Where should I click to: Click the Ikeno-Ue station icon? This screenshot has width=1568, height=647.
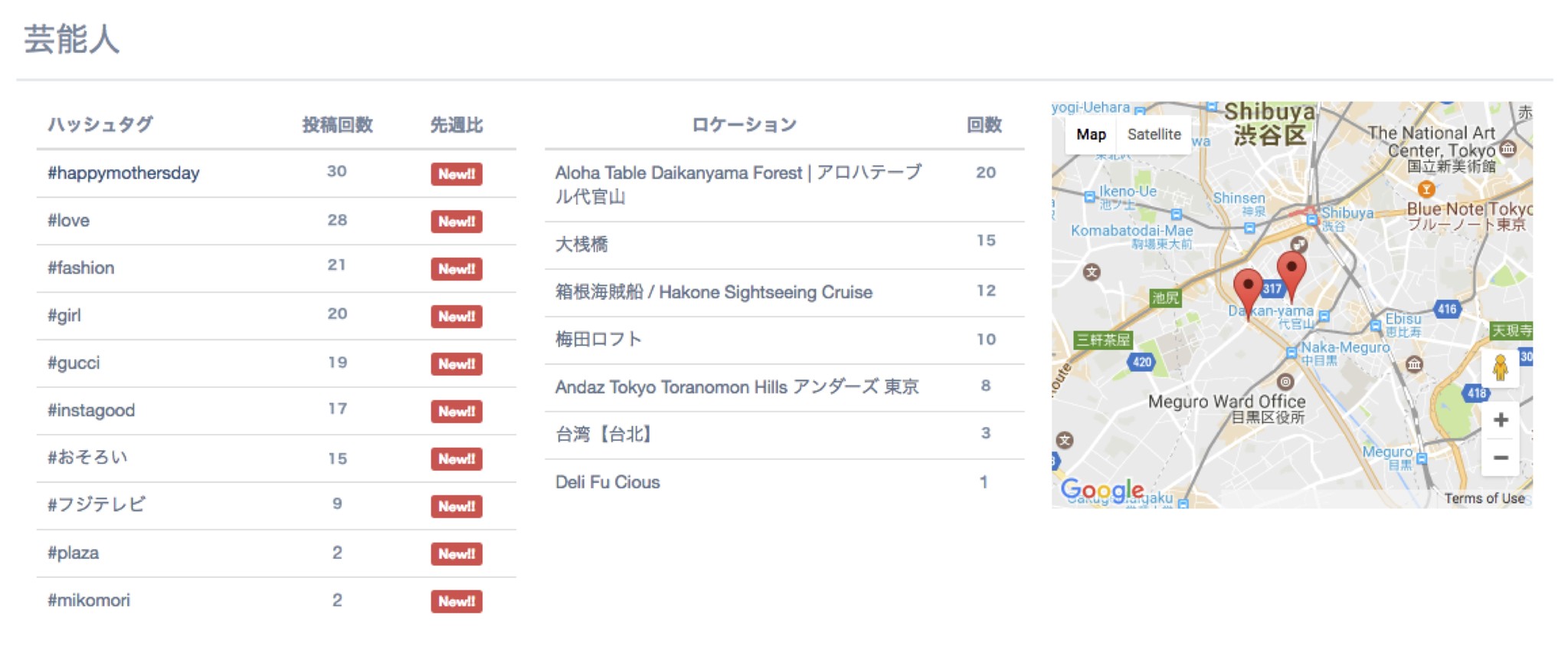[x=1090, y=197]
